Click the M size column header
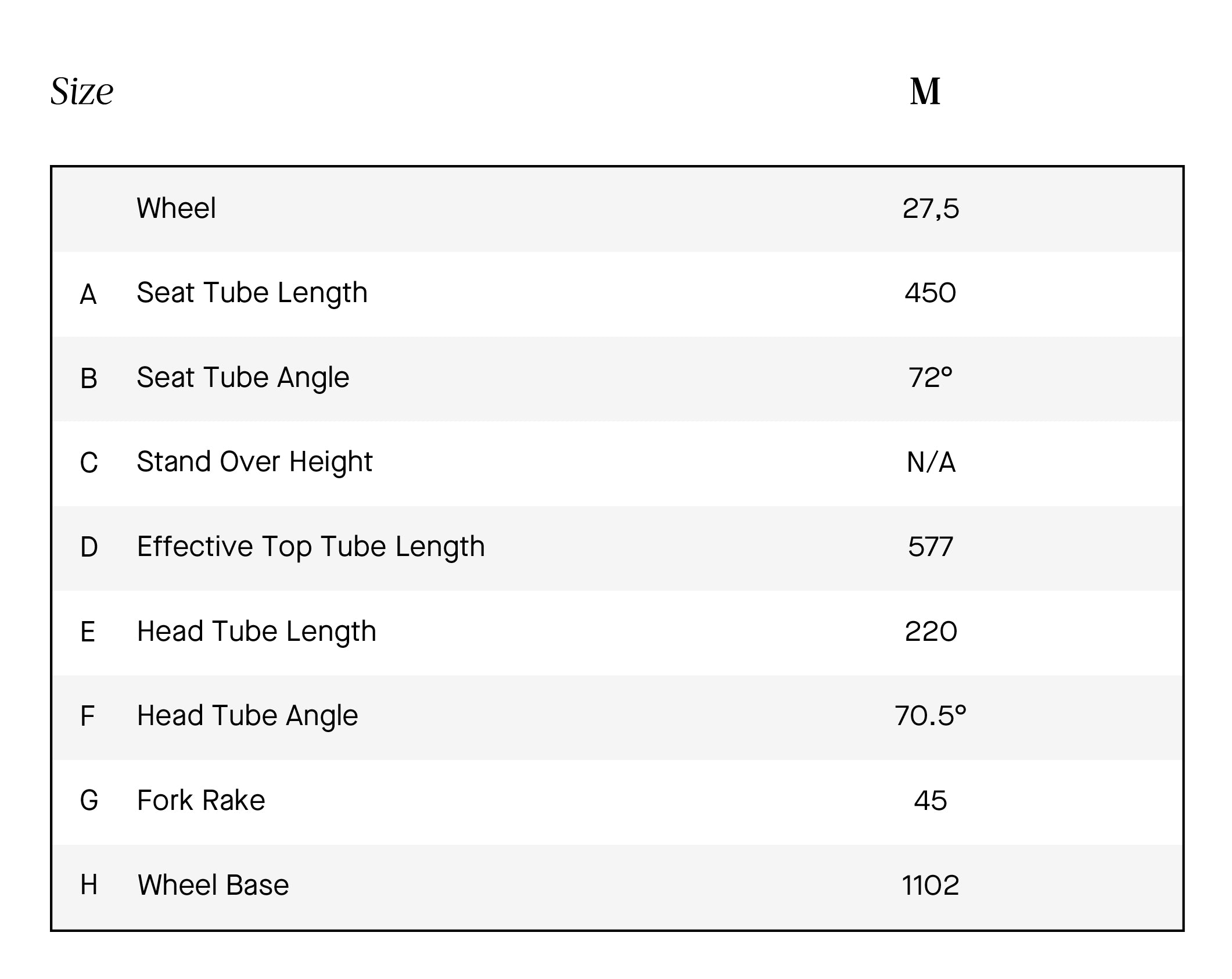Screen dimensions: 1232x979 pyautogui.click(x=925, y=92)
